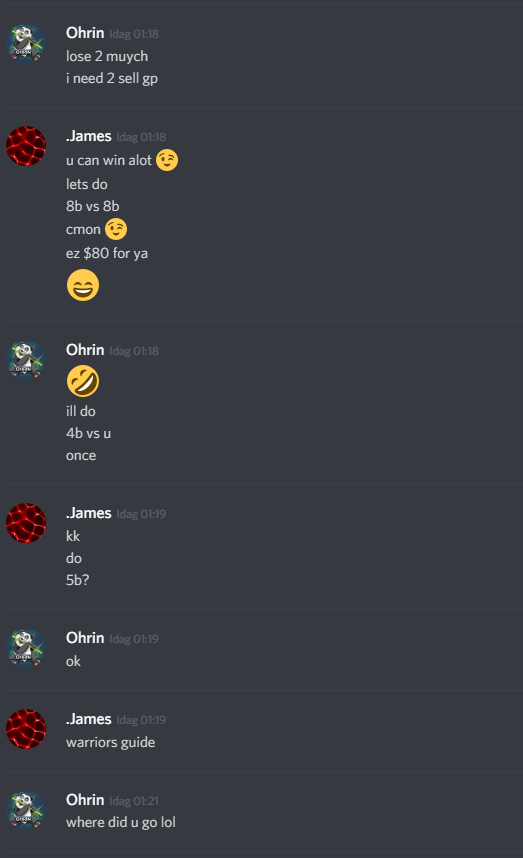Open Ohrin's avatar beside 'where did u go lol'
The width and height of the screenshot is (523, 858).
coord(26,810)
